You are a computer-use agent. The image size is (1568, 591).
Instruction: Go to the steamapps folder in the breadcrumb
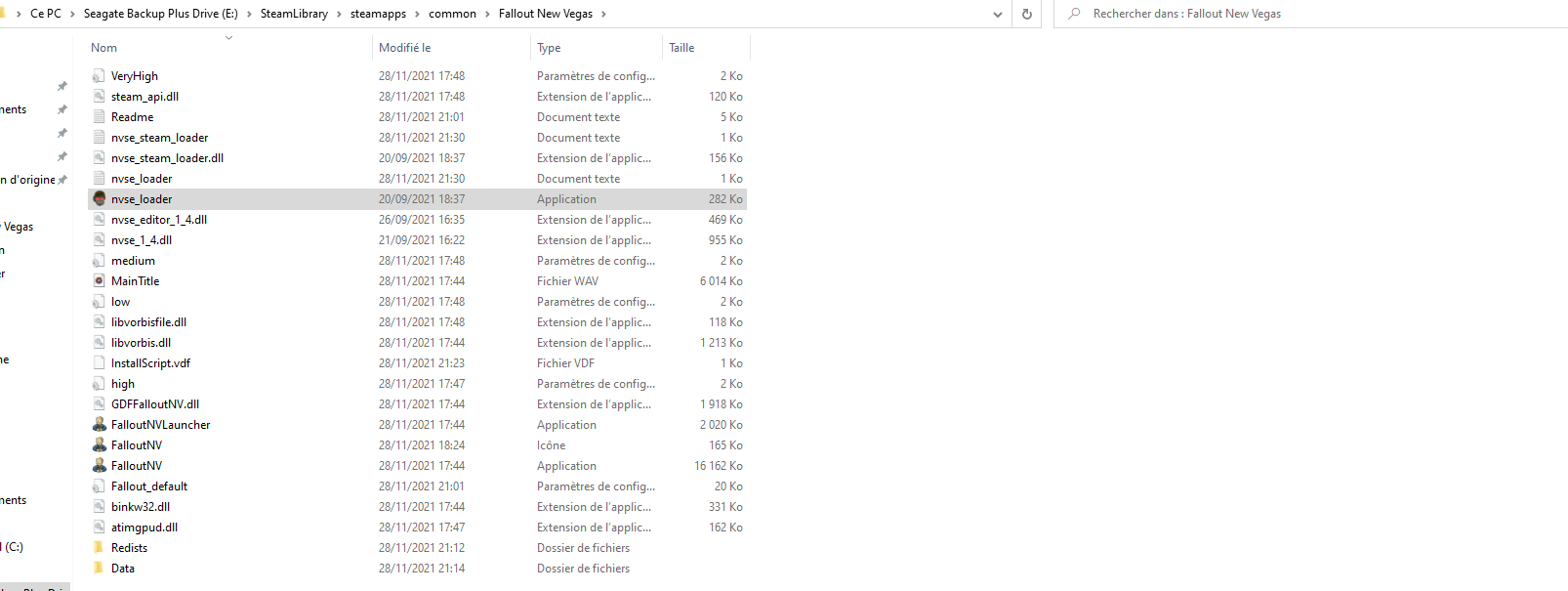(378, 14)
